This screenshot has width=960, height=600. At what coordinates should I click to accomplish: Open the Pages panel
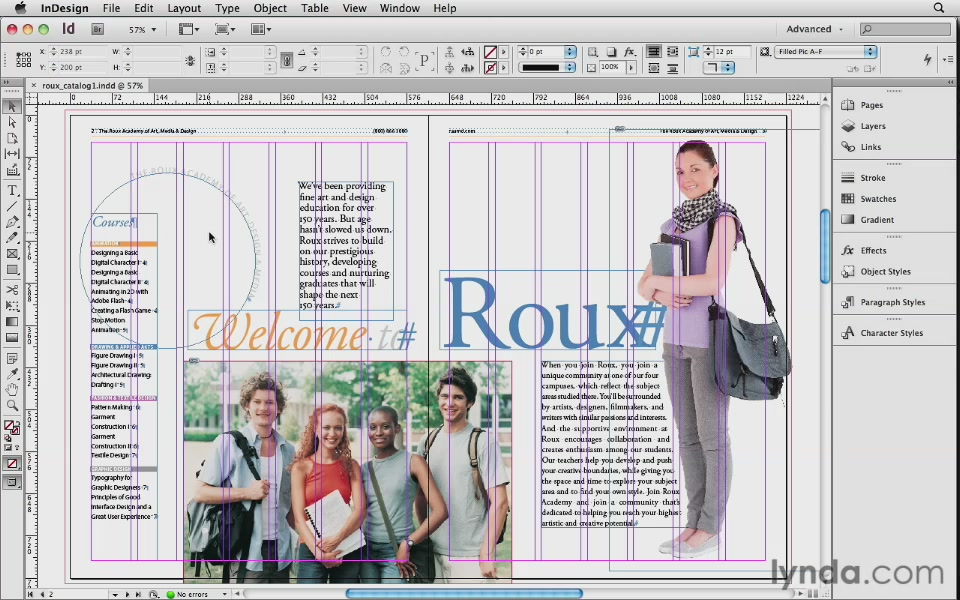point(871,105)
